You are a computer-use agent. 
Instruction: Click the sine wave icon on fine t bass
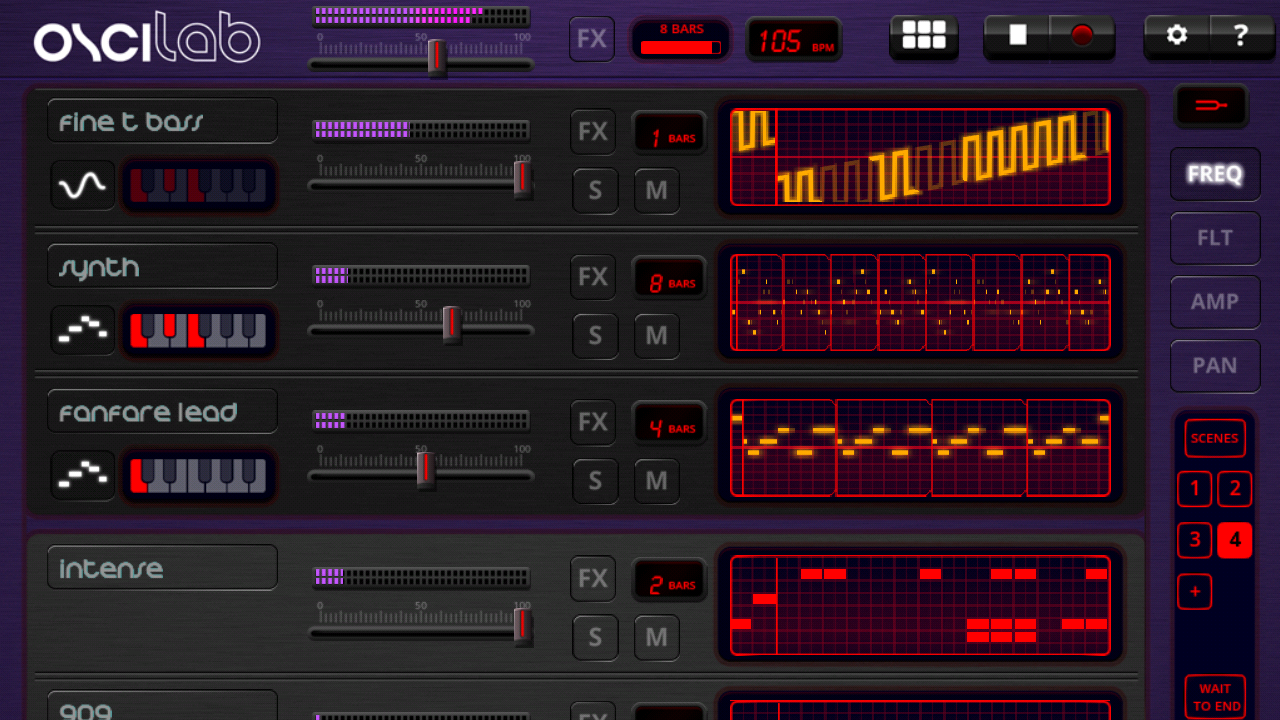coord(82,185)
